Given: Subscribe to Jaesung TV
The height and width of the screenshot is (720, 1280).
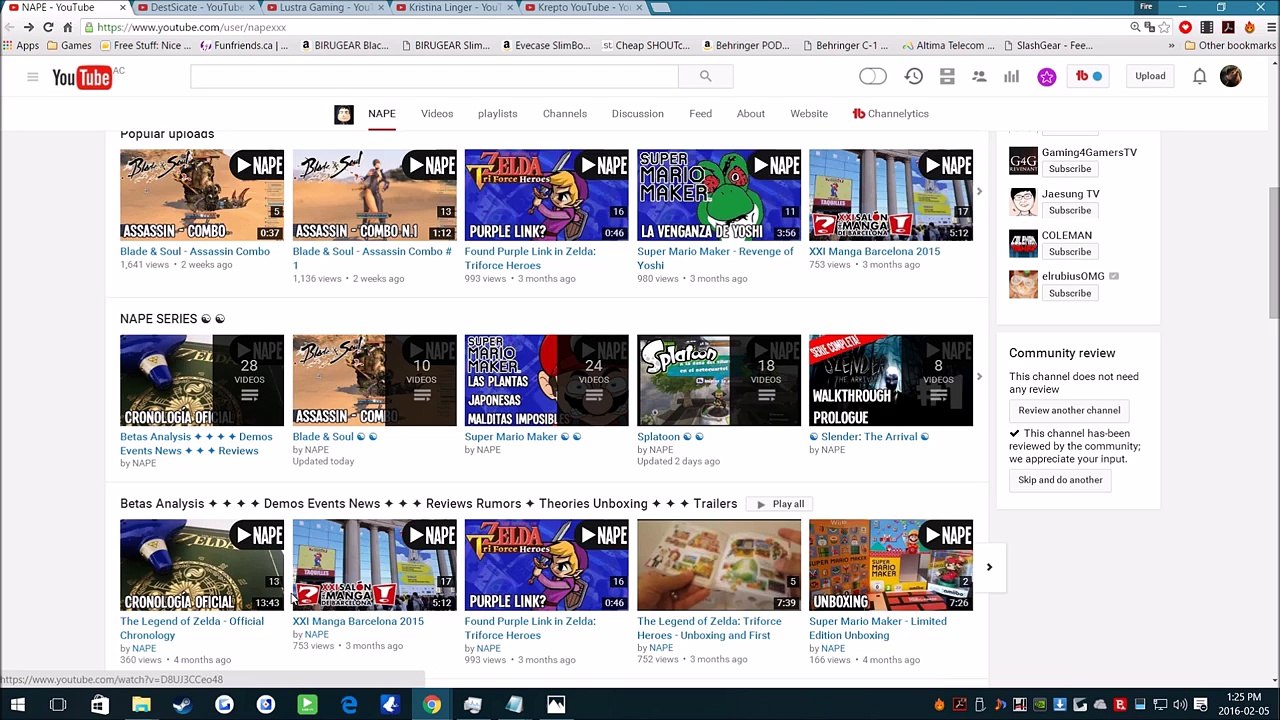Looking at the screenshot, I should point(1070,210).
